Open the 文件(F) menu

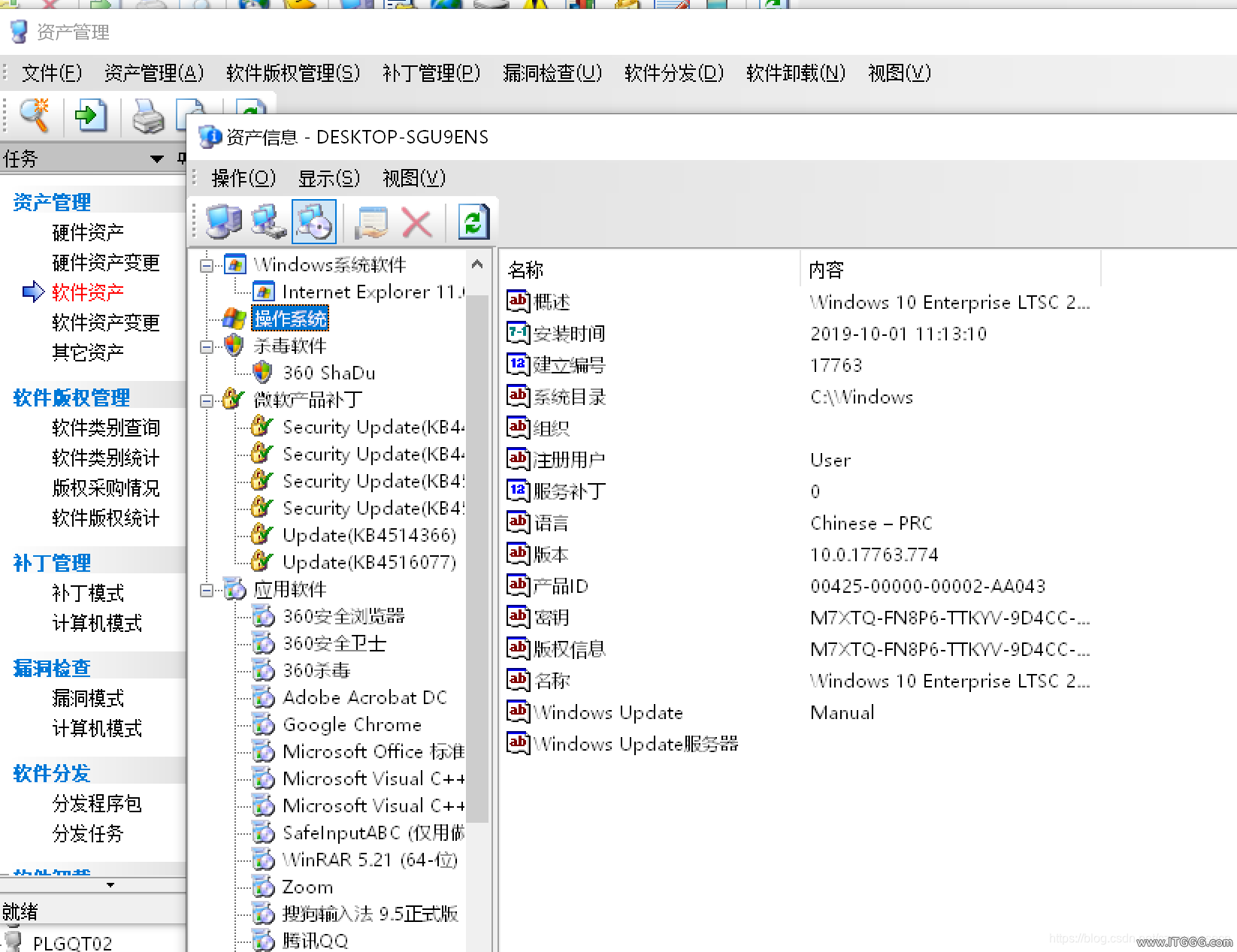[52, 73]
